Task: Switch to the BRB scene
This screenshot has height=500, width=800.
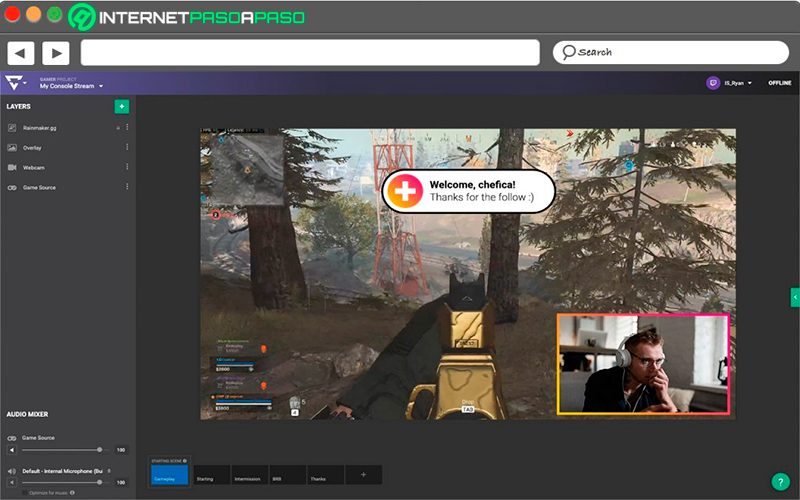Action: point(288,474)
